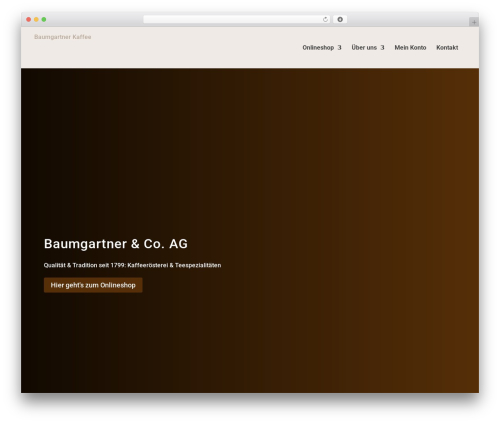Viewport: 500px width, 423px height.
Task: Go to the Mein Konto page
Action: tap(410, 48)
